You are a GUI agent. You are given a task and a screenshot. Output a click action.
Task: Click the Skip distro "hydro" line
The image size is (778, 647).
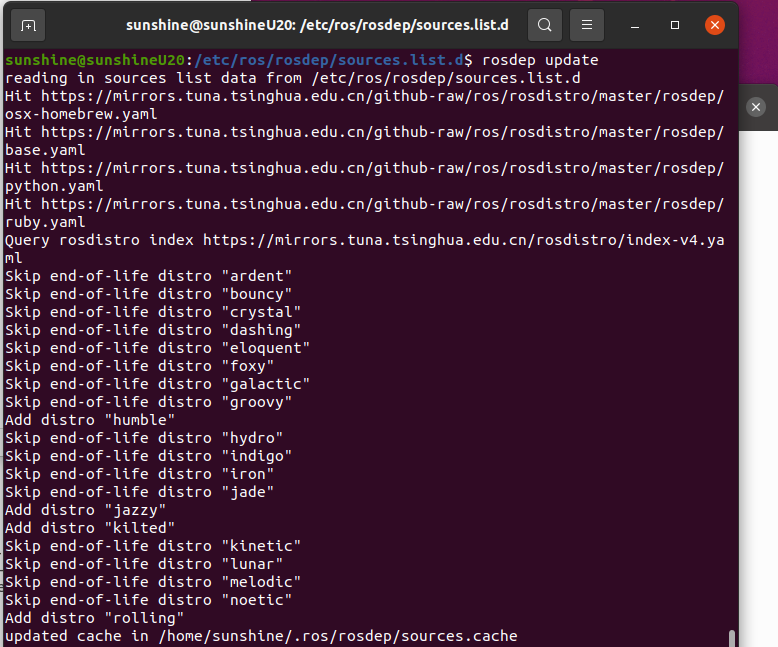click(x=144, y=438)
